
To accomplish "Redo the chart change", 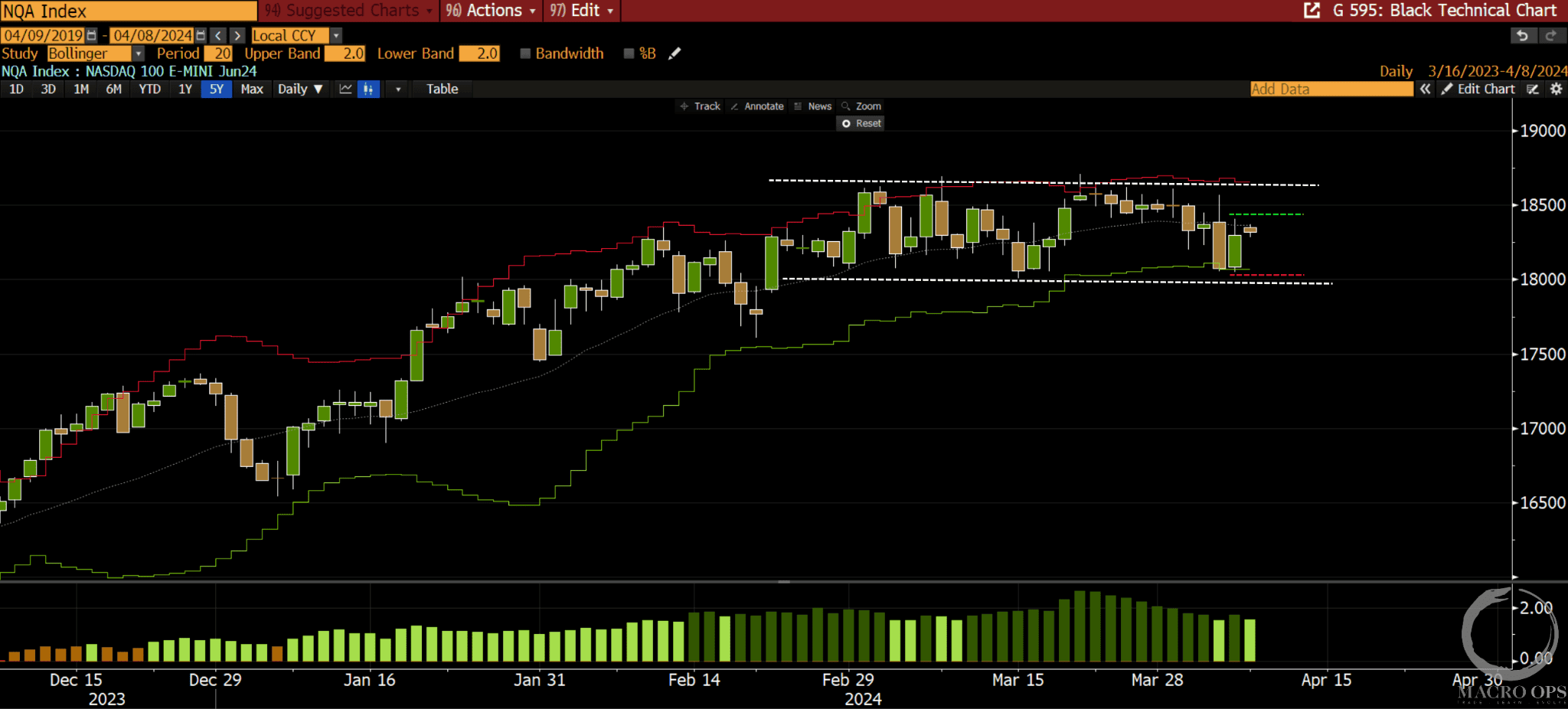I will click(x=1550, y=35).
